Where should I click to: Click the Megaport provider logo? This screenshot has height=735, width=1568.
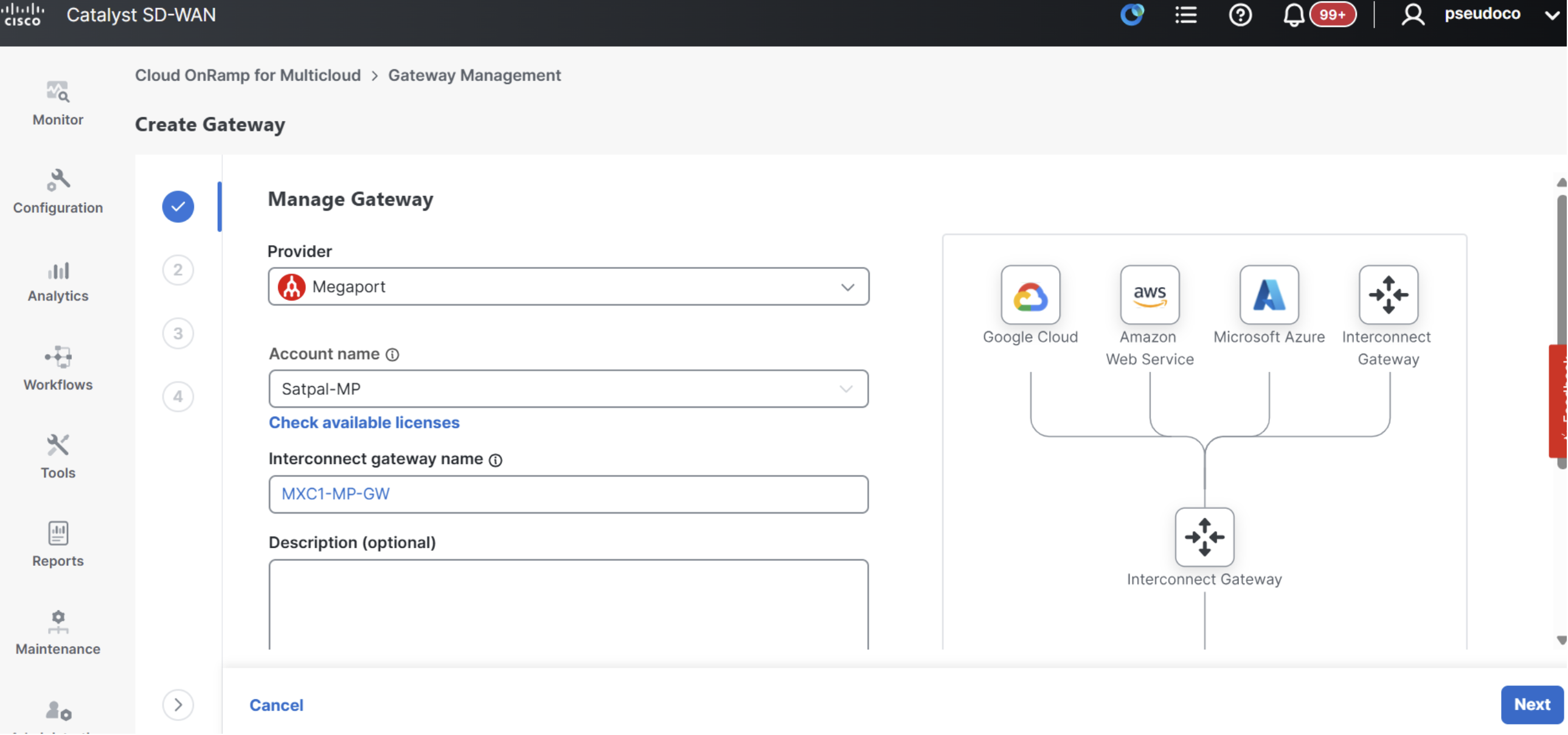click(291, 287)
